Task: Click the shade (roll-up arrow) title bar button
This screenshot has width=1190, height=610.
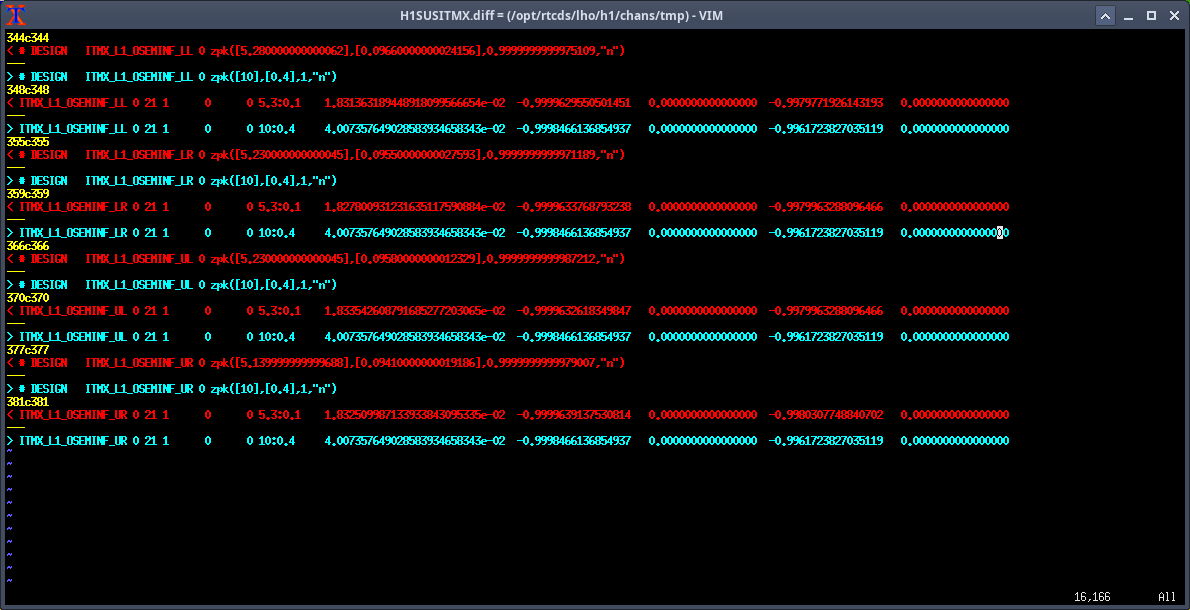Action: (1105, 16)
